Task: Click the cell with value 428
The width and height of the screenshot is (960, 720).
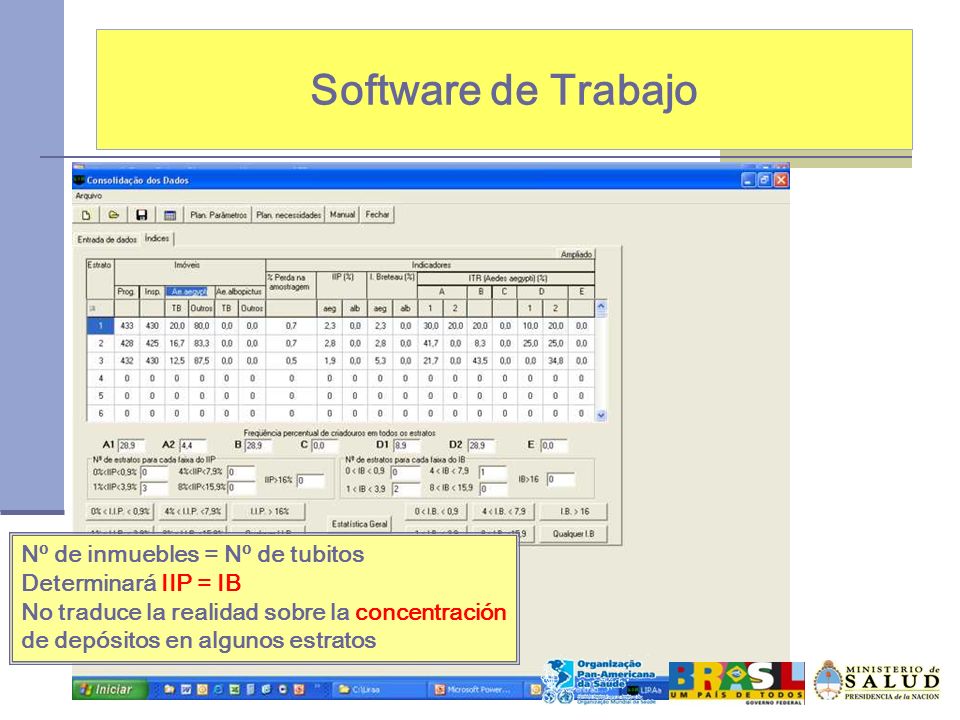Action: [x=127, y=343]
